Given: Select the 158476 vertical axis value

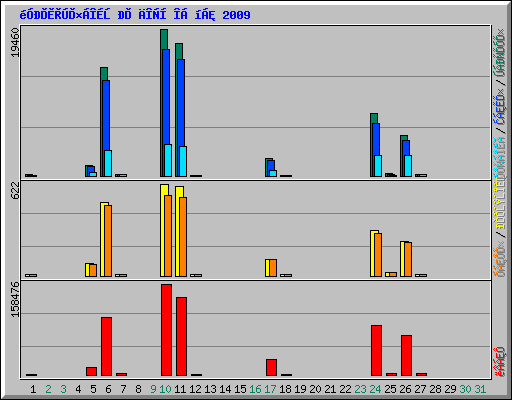Looking at the screenshot, I should point(15,300).
